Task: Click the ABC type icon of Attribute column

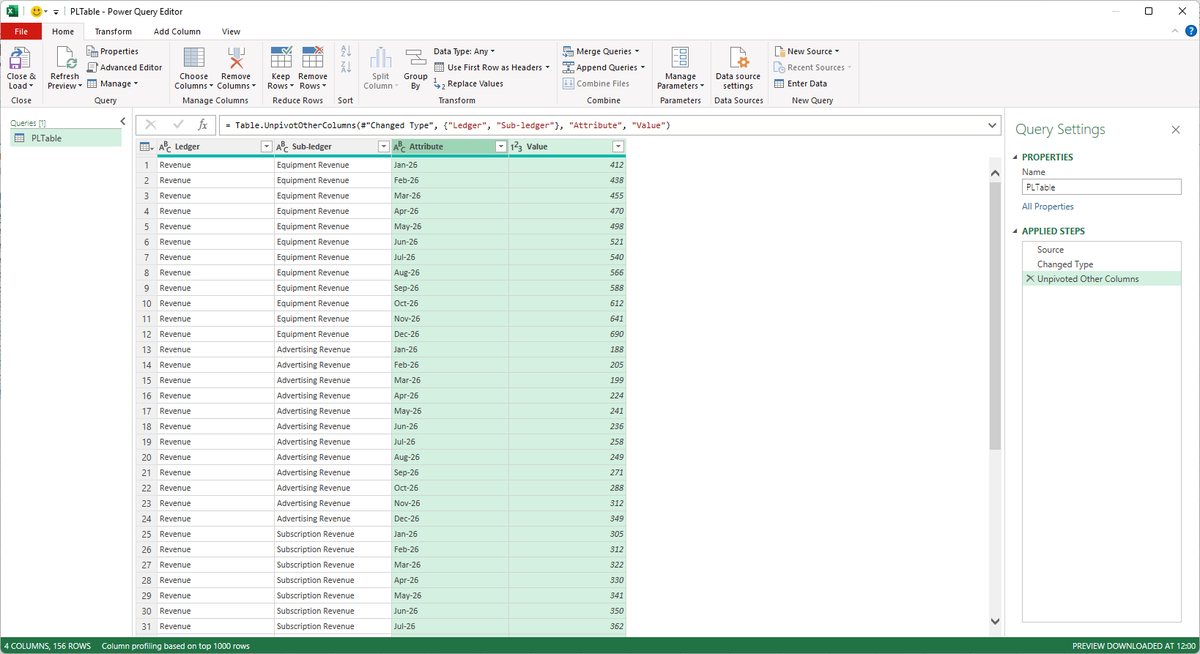Action: [400, 147]
